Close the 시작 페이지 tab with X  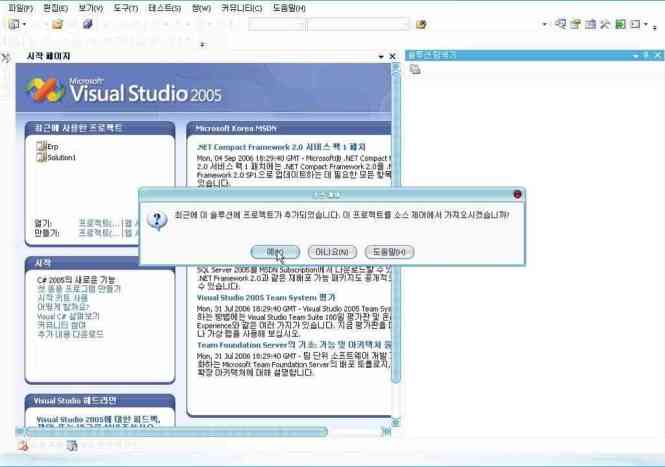[x=393, y=56]
